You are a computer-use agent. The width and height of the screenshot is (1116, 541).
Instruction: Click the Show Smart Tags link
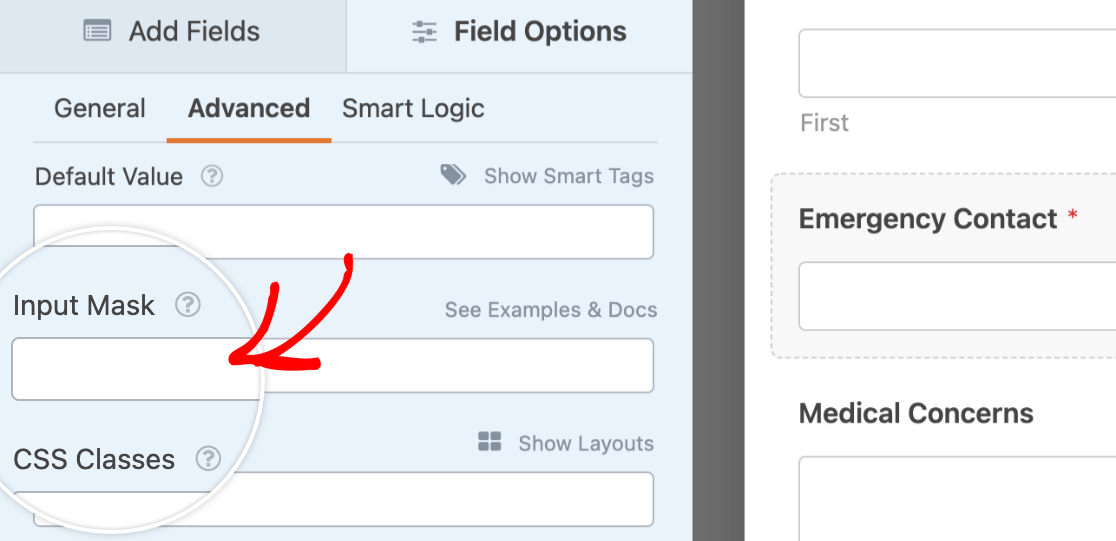[x=568, y=176]
